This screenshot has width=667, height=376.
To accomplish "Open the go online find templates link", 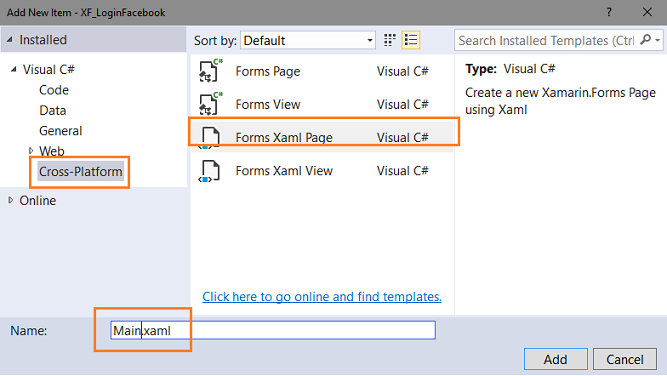I will 322,296.
